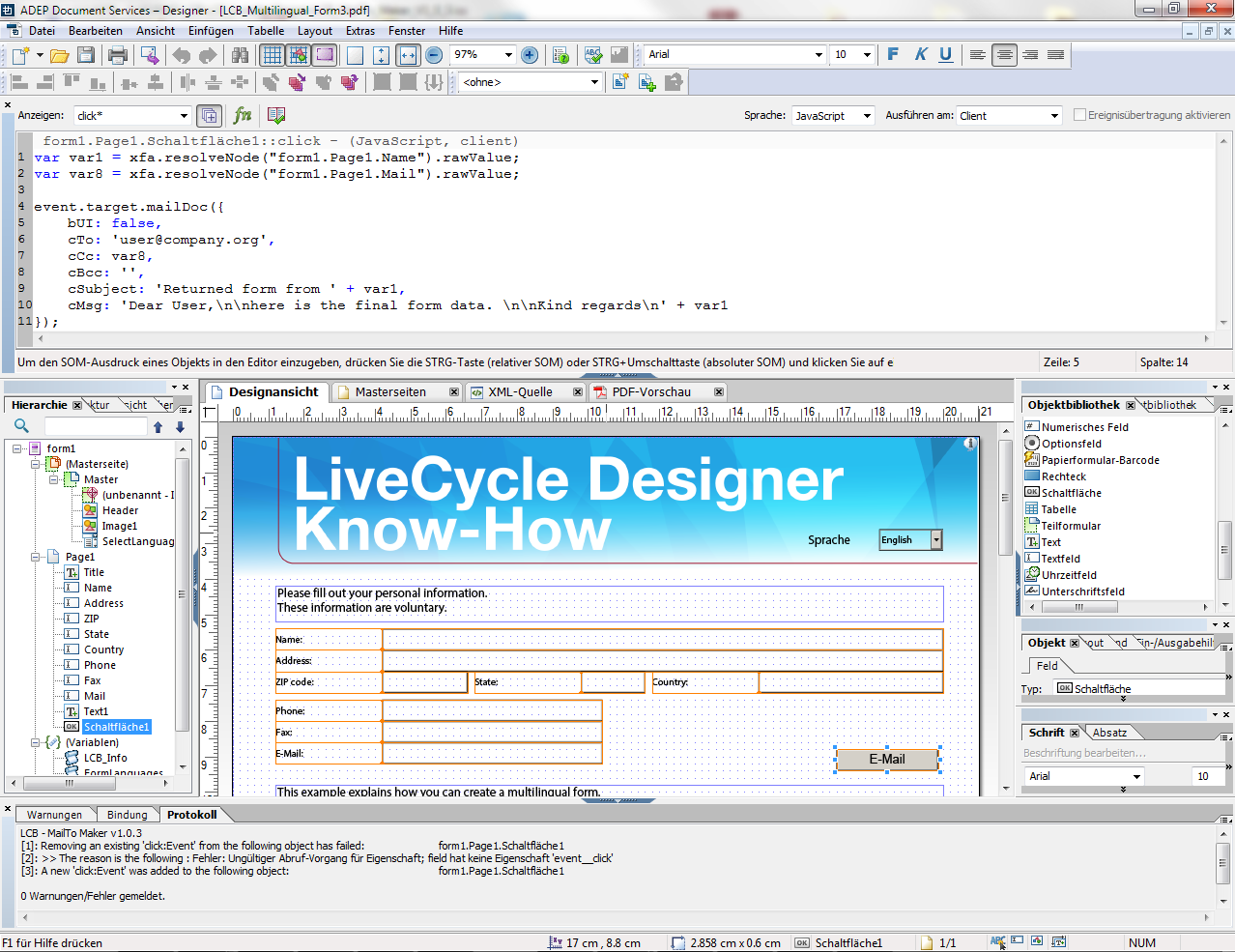The width and height of the screenshot is (1235, 952).
Task: Select the Mail field in hierarchy
Action: point(95,696)
